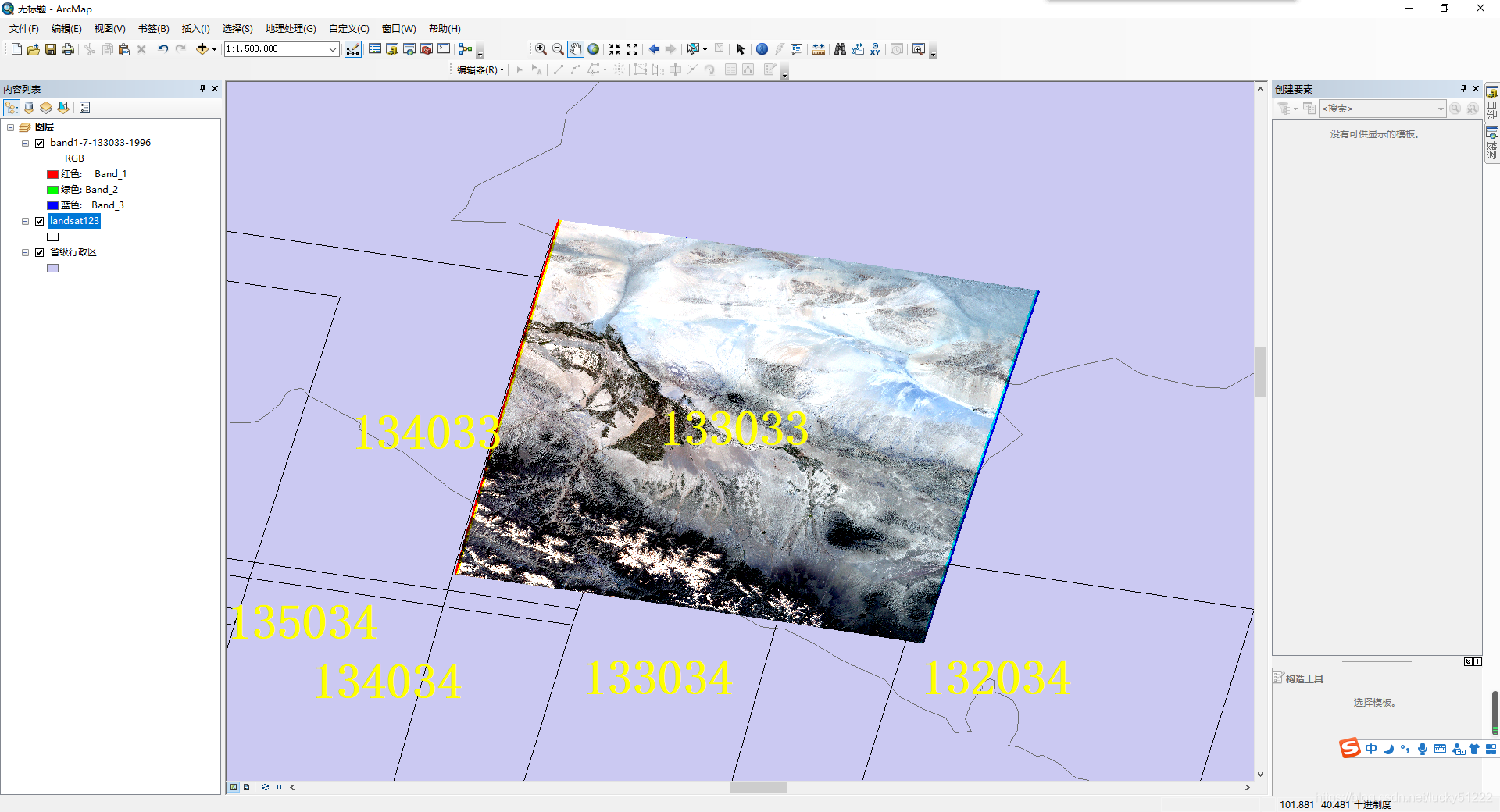1500x812 pixels.
Task: Click the Add Data icon
Action: [x=202, y=48]
